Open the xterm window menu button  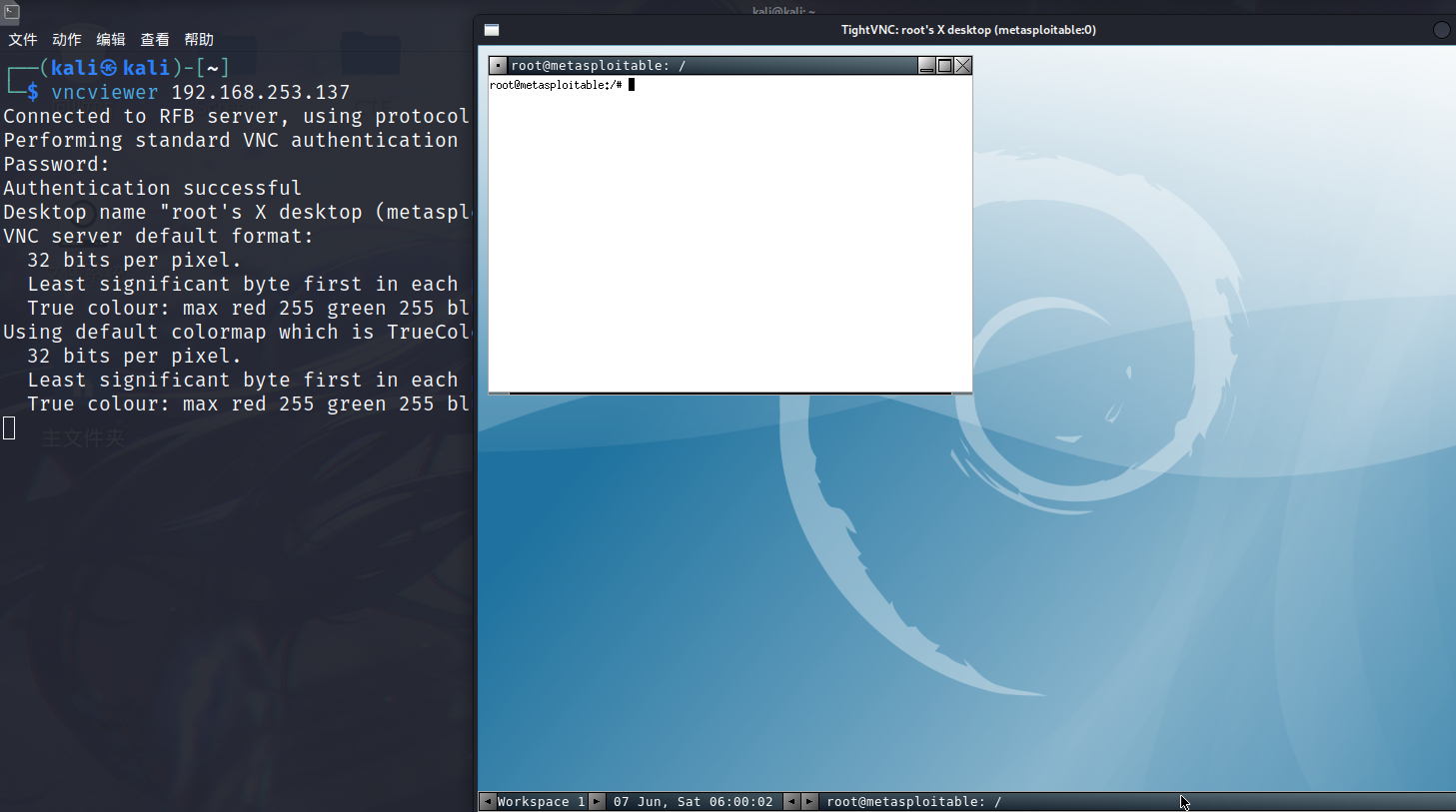coord(499,66)
